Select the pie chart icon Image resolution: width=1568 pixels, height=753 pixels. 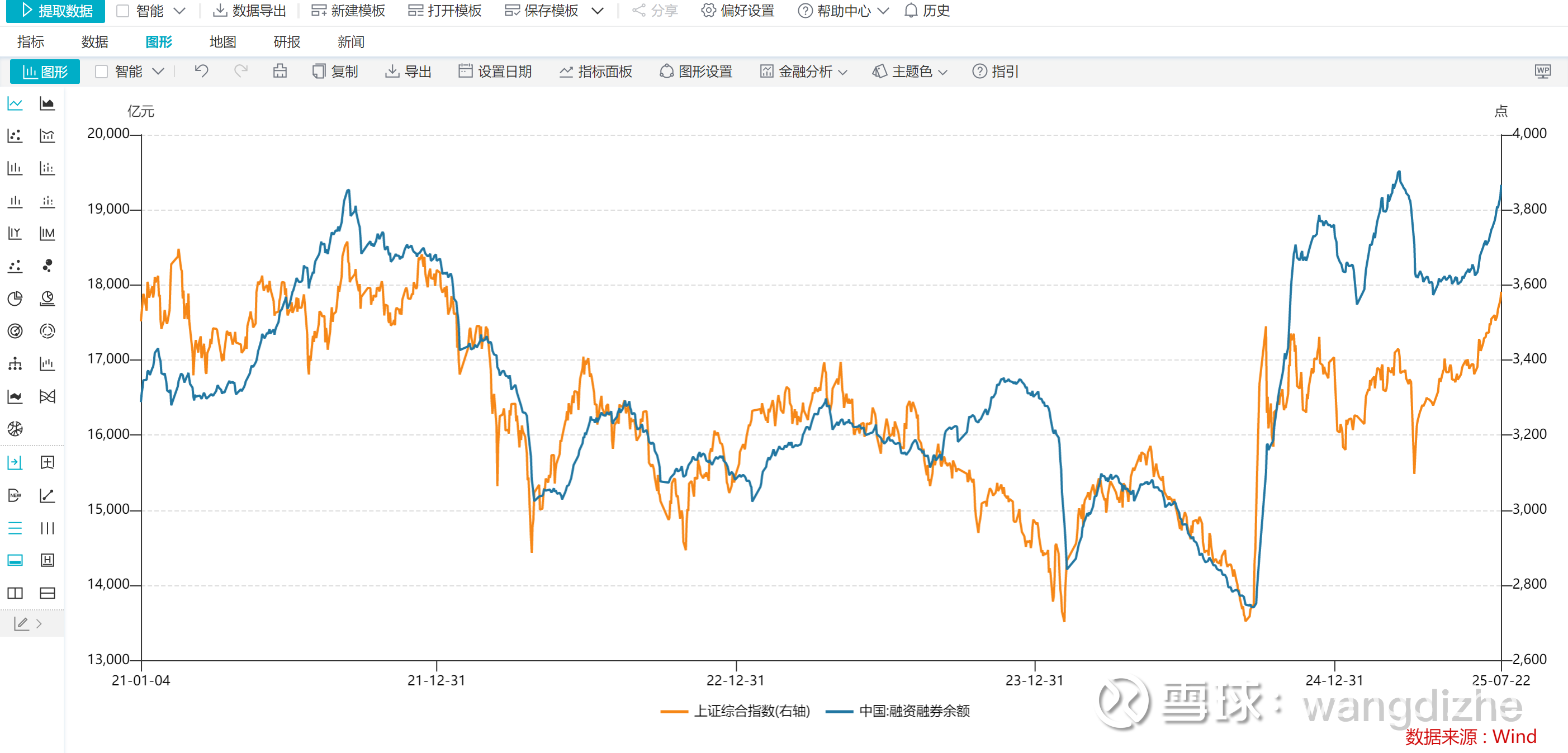pos(15,299)
